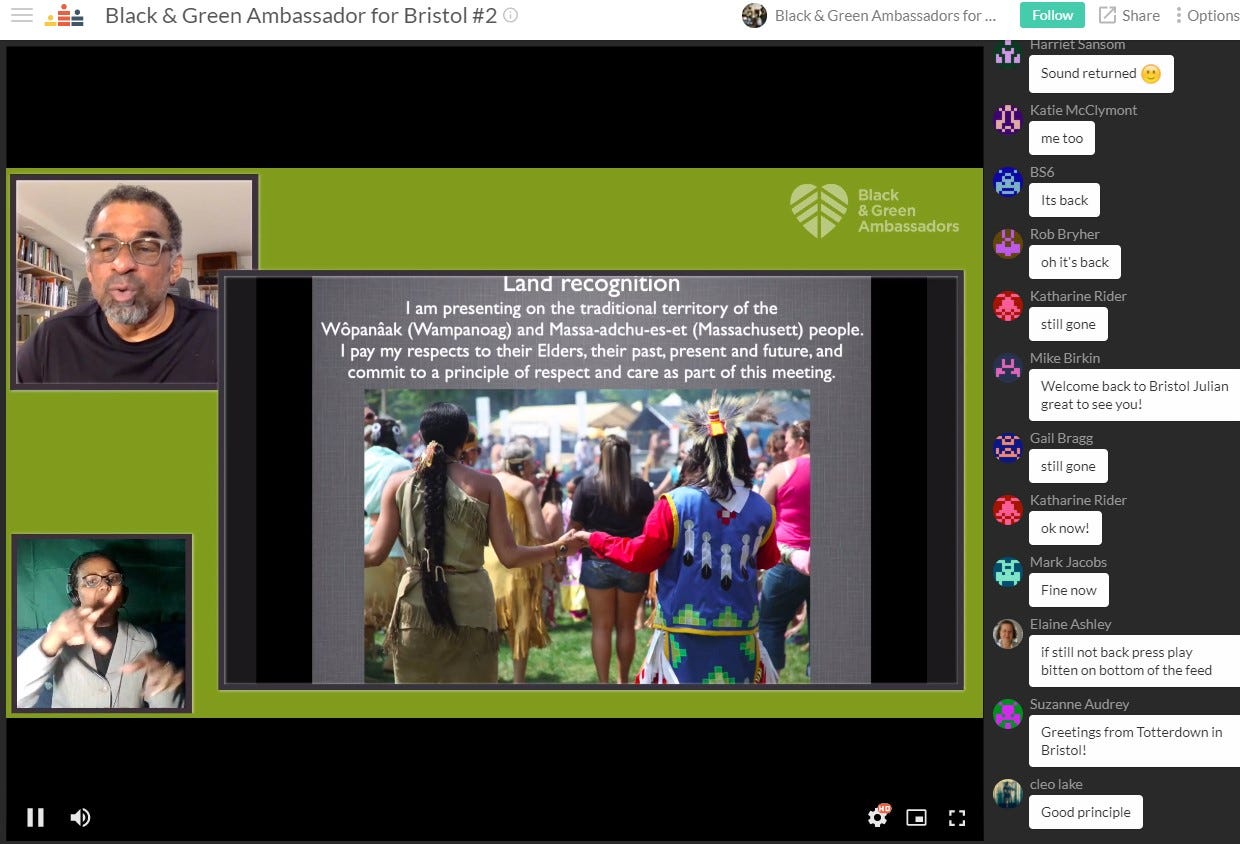Click Mark Jacobs' chat avatar
1240x844 pixels.
(x=1008, y=571)
